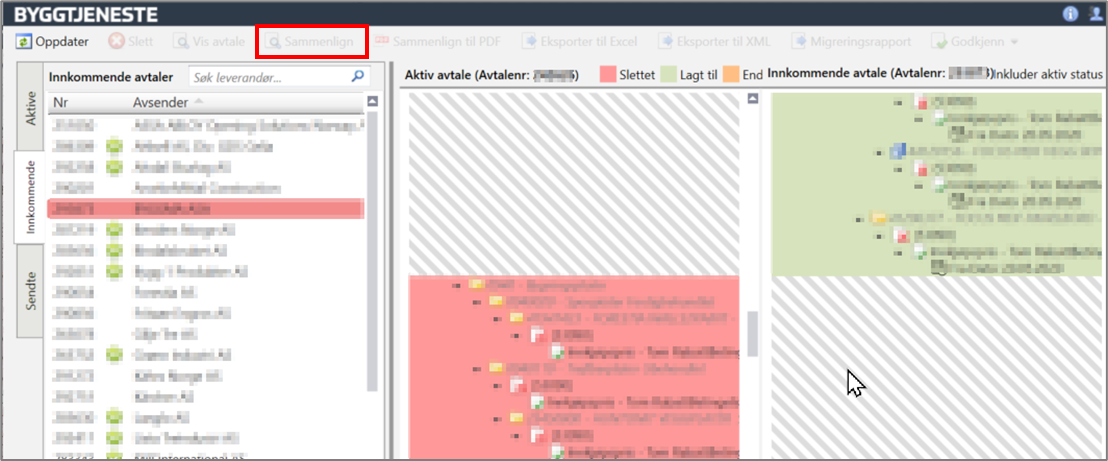Click the user profile icon top right
1108x461 pixels.
[x=1093, y=13]
